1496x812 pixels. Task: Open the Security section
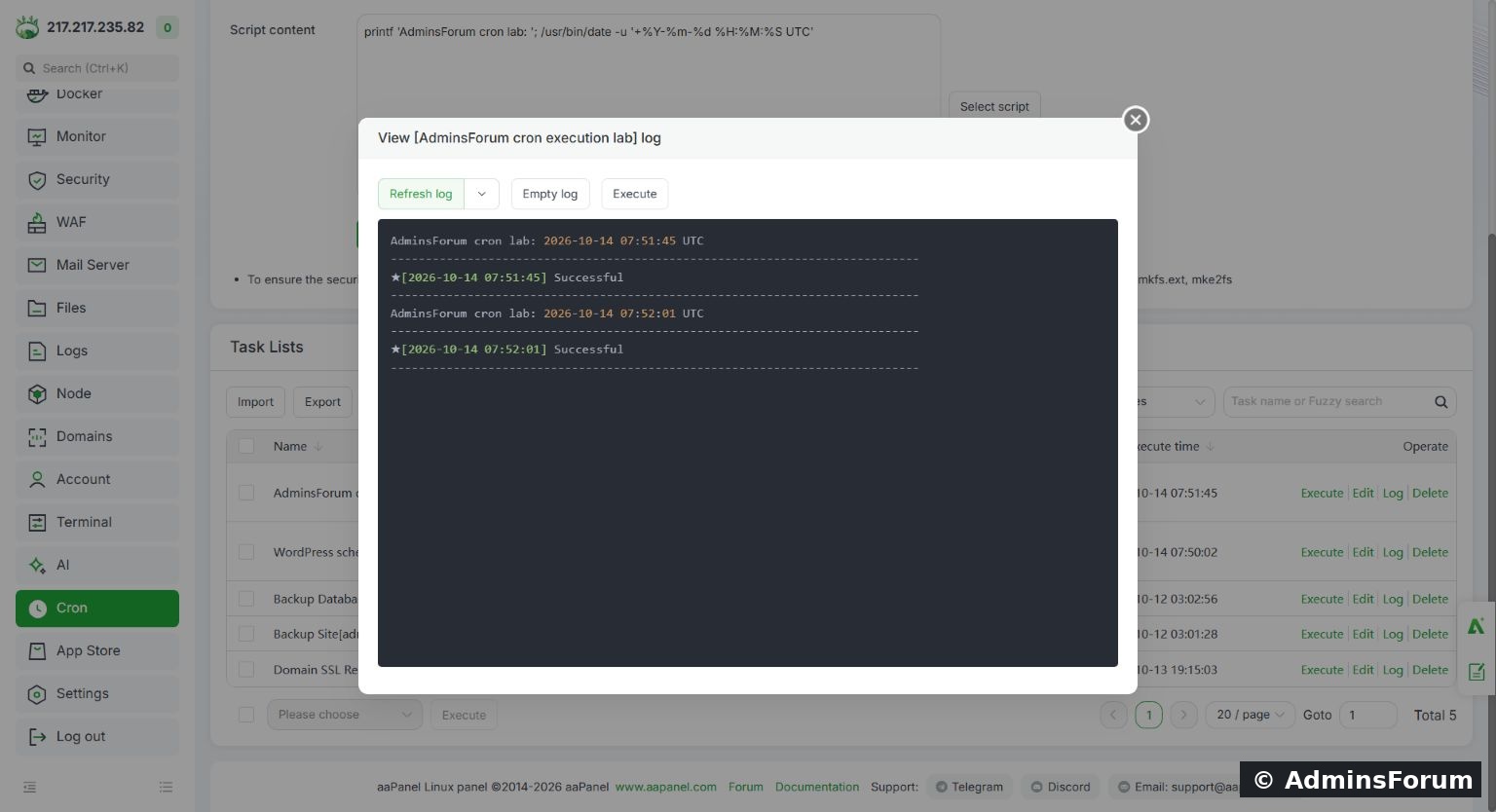pos(97,179)
